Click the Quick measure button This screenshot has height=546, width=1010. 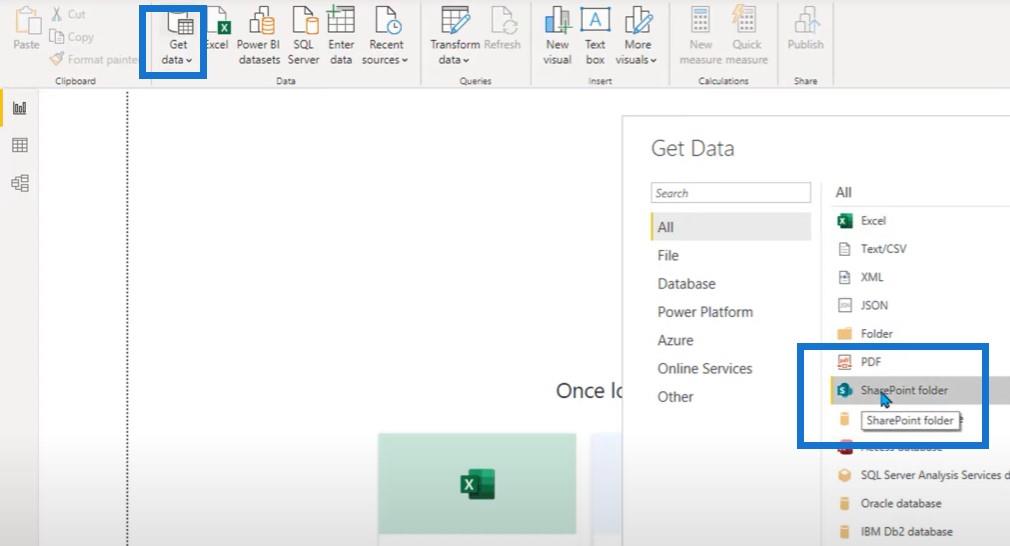[x=747, y=36]
